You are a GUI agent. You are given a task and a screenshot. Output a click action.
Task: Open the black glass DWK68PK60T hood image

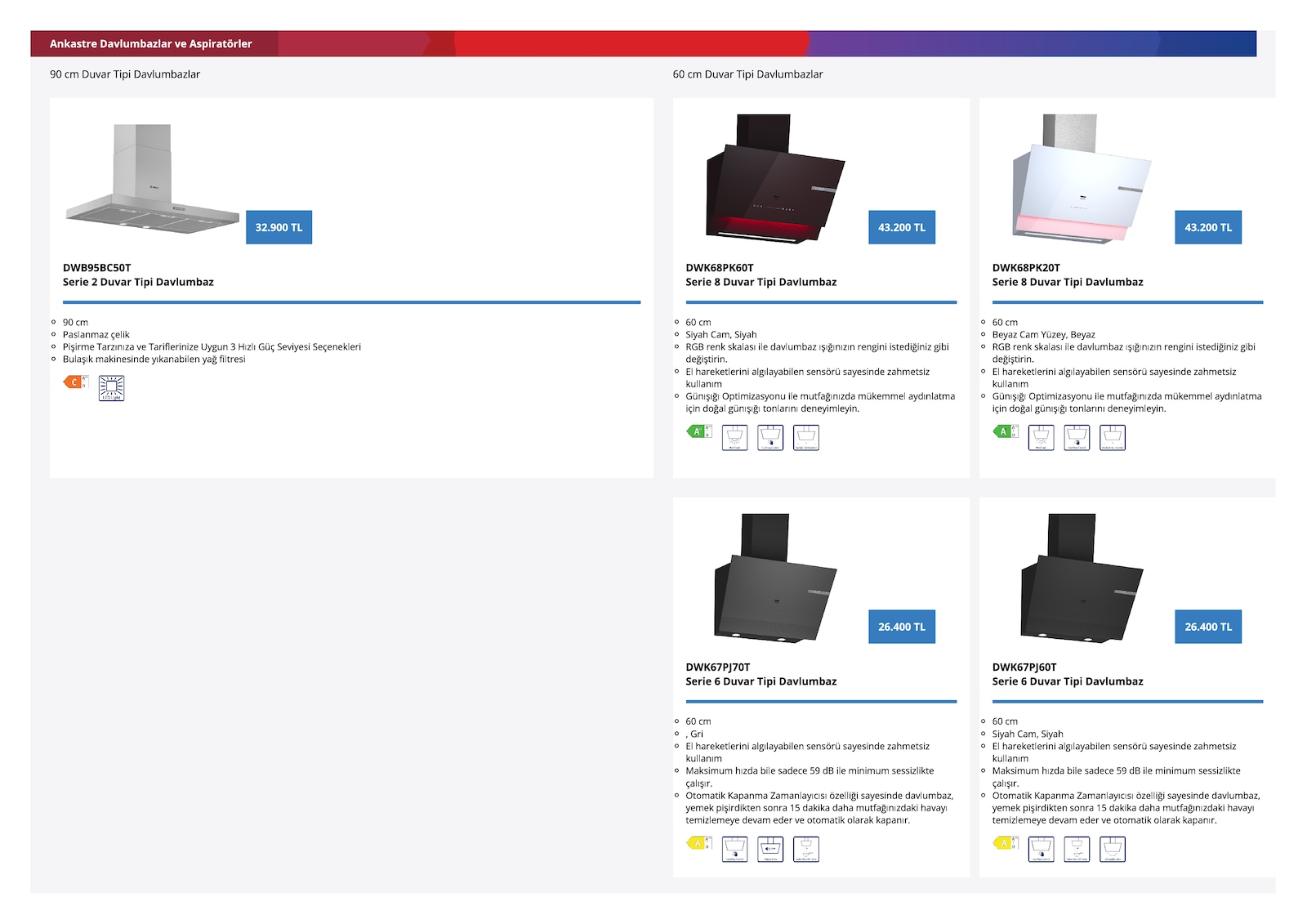pyautogui.click(x=774, y=179)
